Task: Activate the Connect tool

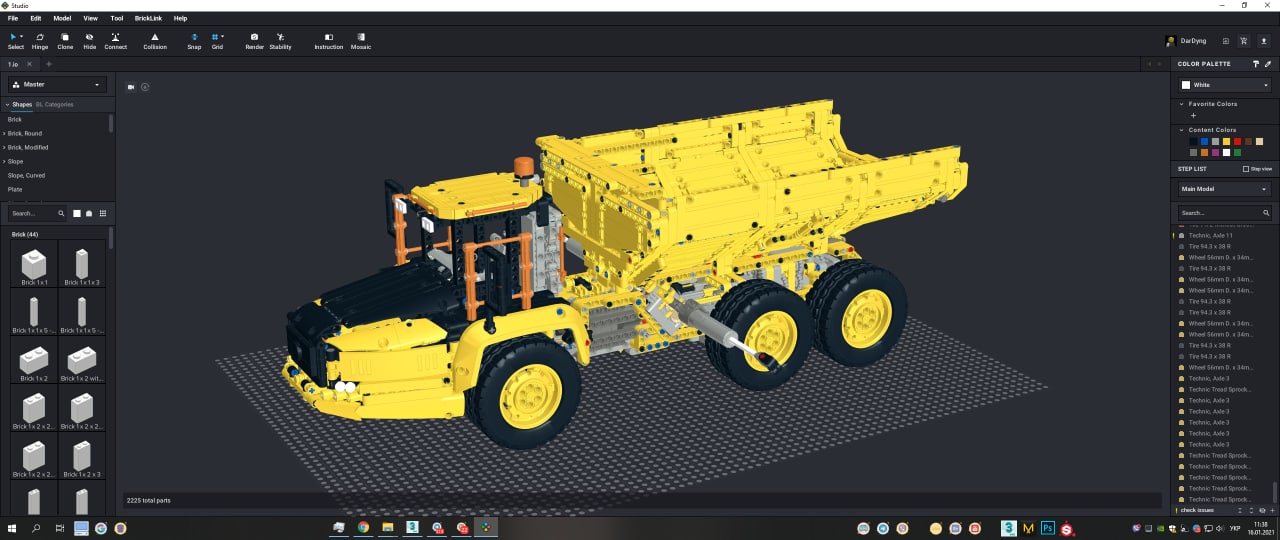Action: 116,41
